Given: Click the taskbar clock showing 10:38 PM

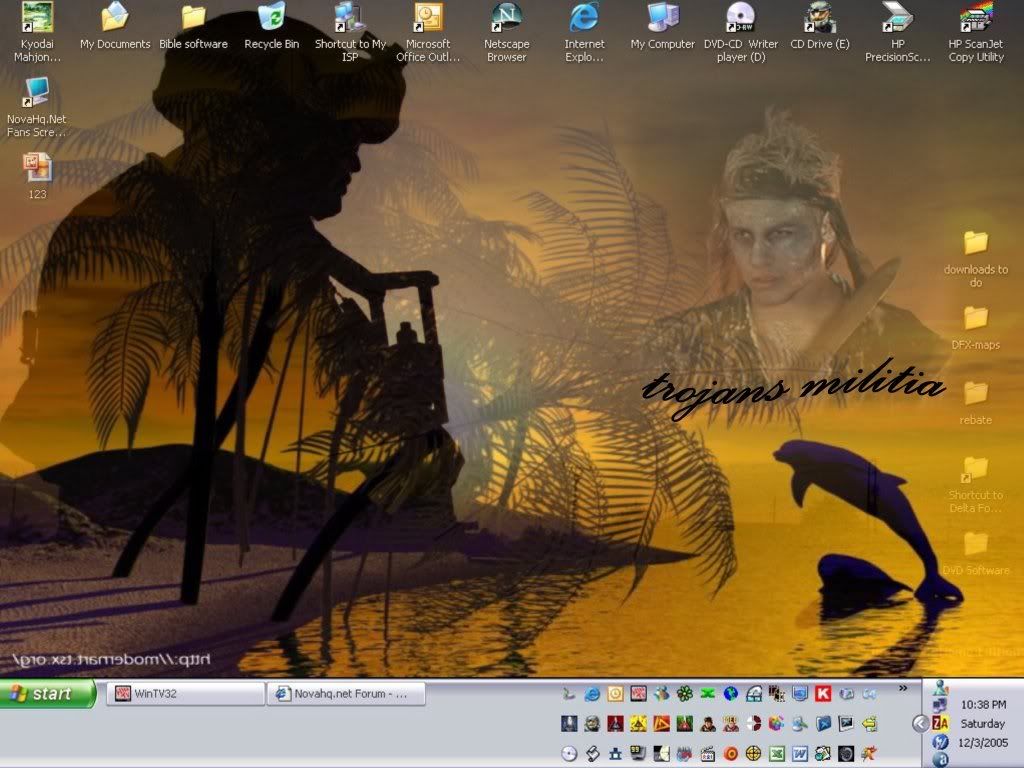Looking at the screenshot, I should coord(982,705).
